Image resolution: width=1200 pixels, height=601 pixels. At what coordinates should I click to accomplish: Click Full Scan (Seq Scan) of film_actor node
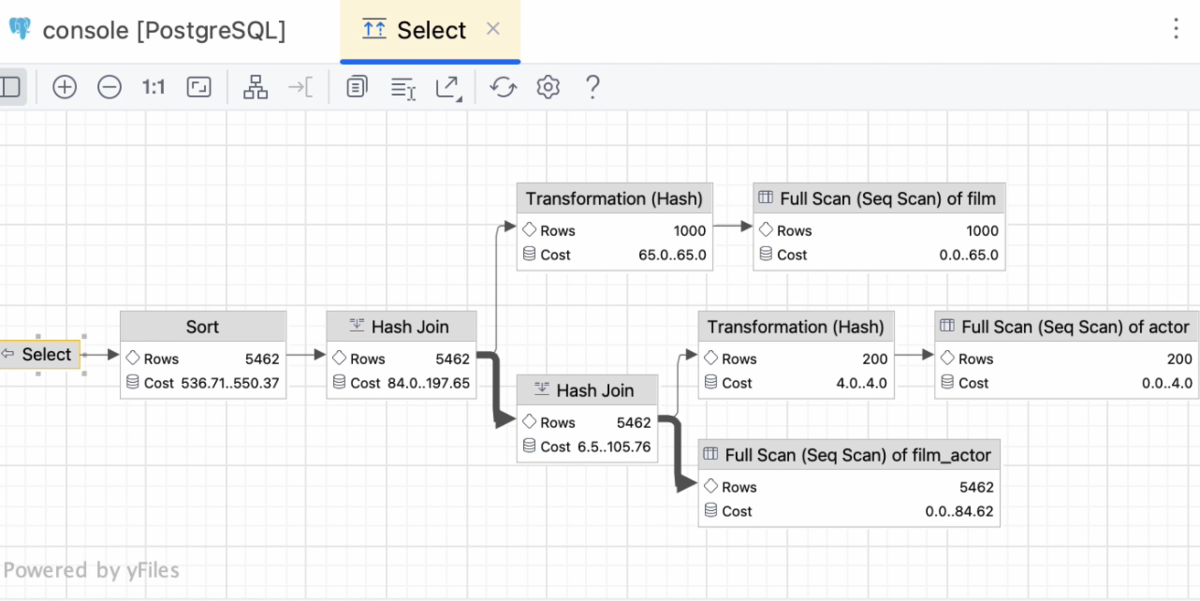[x=849, y=483]
